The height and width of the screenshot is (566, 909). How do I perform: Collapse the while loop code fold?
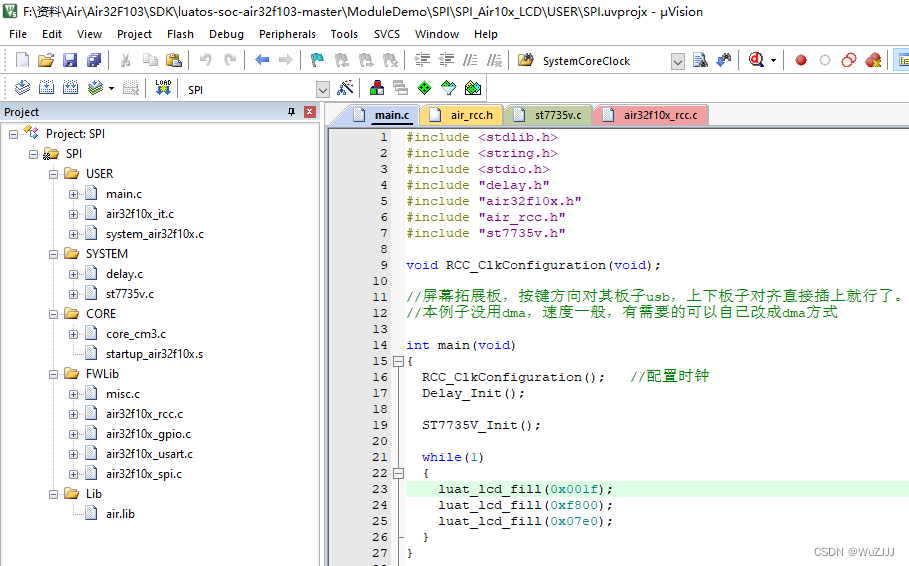[x=397, y=473]
